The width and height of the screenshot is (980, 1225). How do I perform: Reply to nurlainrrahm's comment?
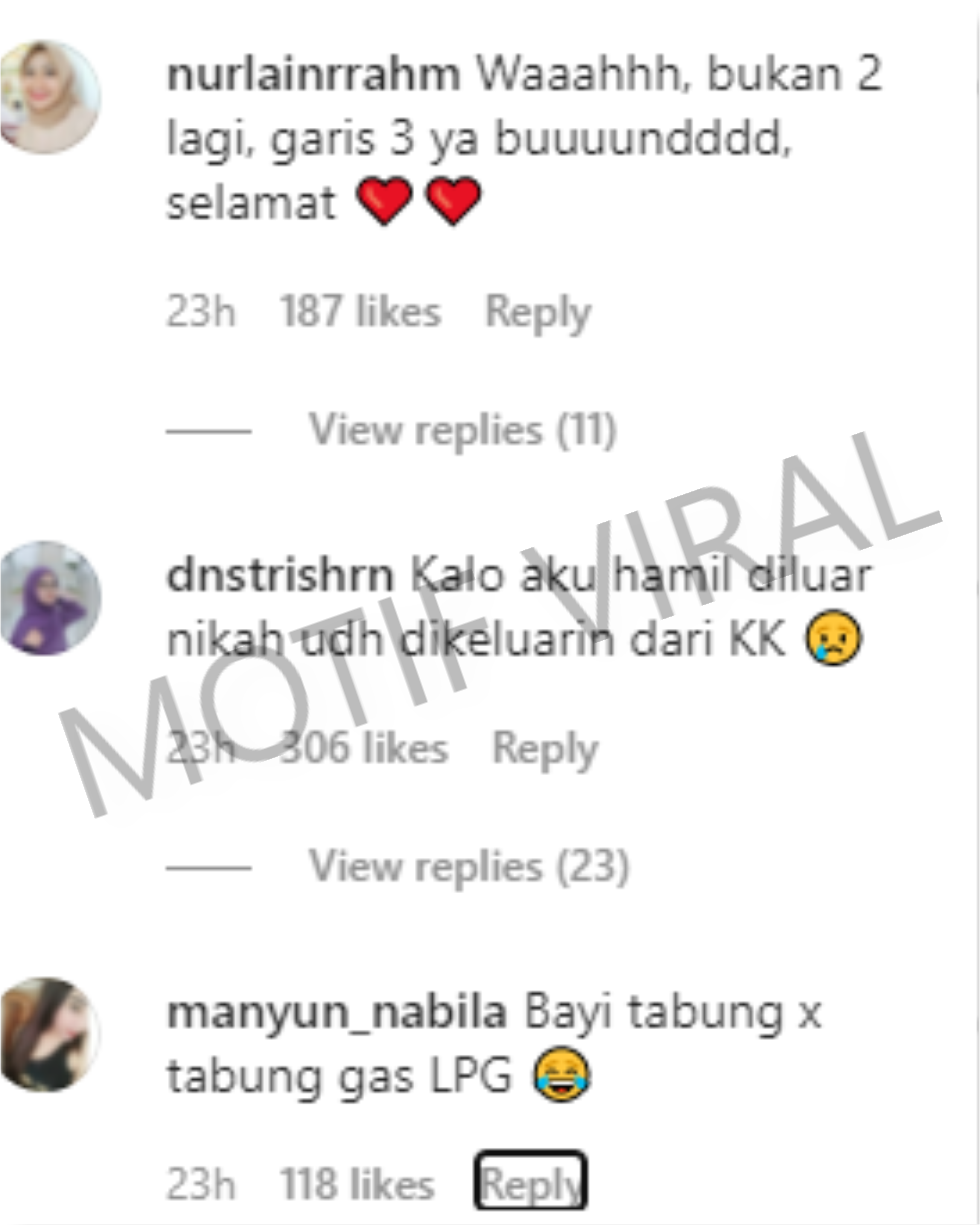(538, 314)
